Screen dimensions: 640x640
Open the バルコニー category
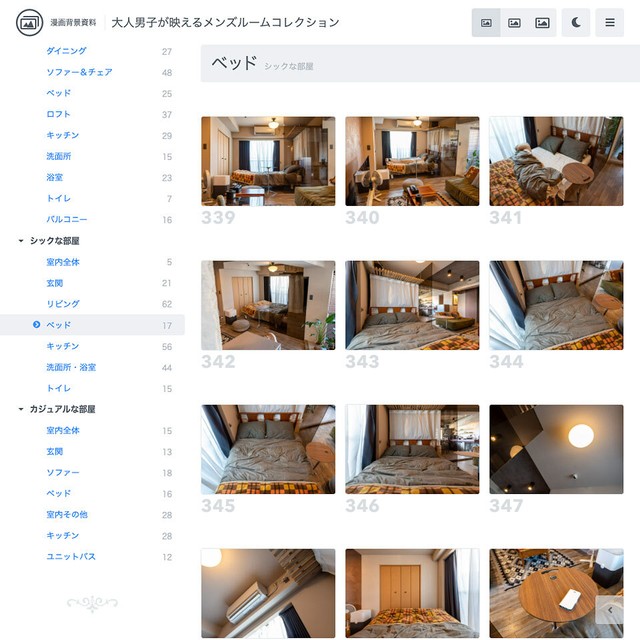click(67, 220)
